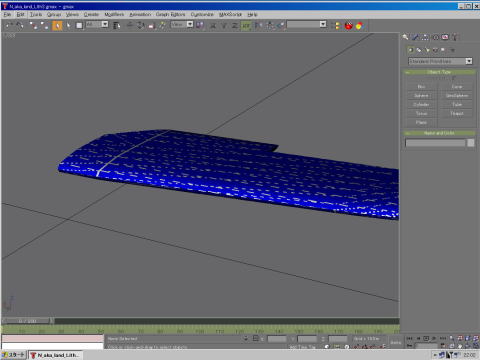Open the Graph Editors menu
The height and width of the screenshot is (360, 480).
(170, 14)
